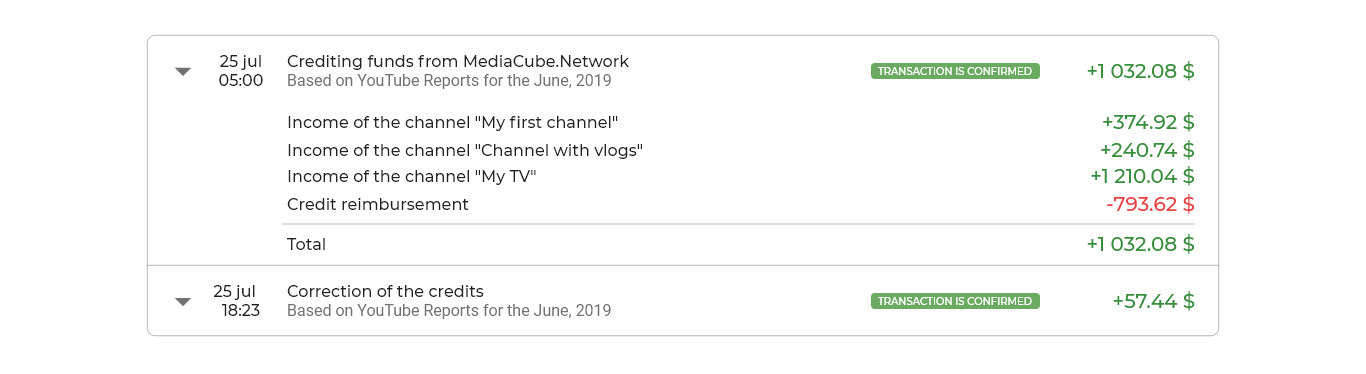Click the Correction of the credits title
The width and height of the screenshot is (1366, 374).
click(x=385, y=291)
